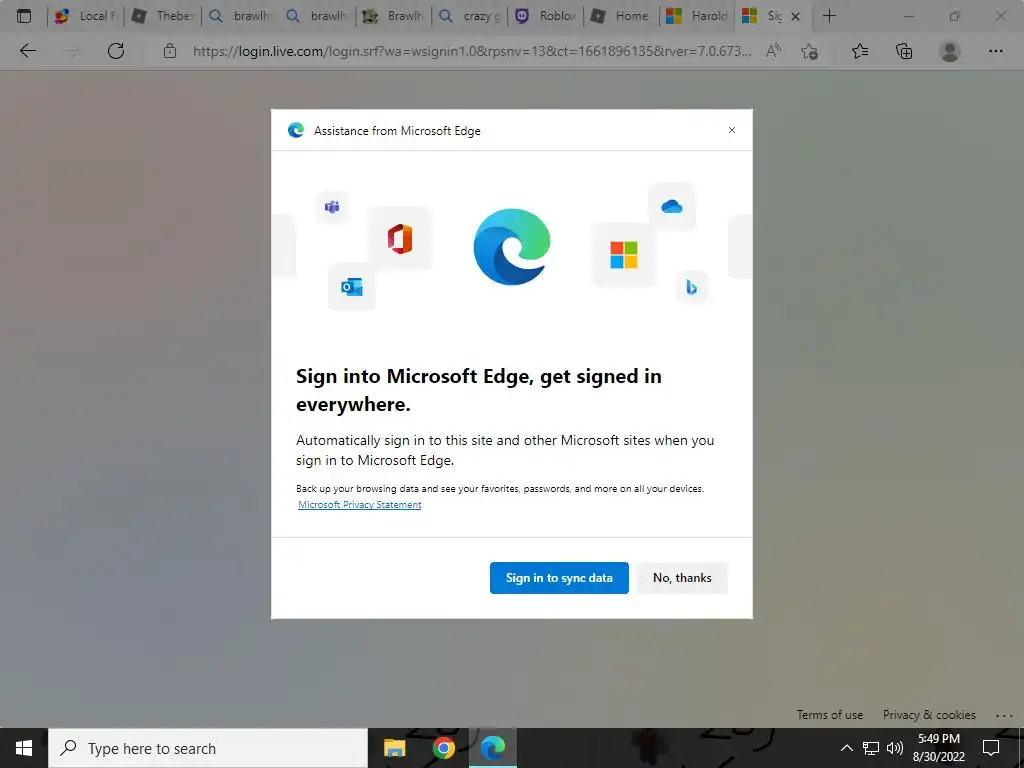This screenshot has height=768, width=1024.
Task: Switch to the Thebes tab
Action: (x=163, y=16)
